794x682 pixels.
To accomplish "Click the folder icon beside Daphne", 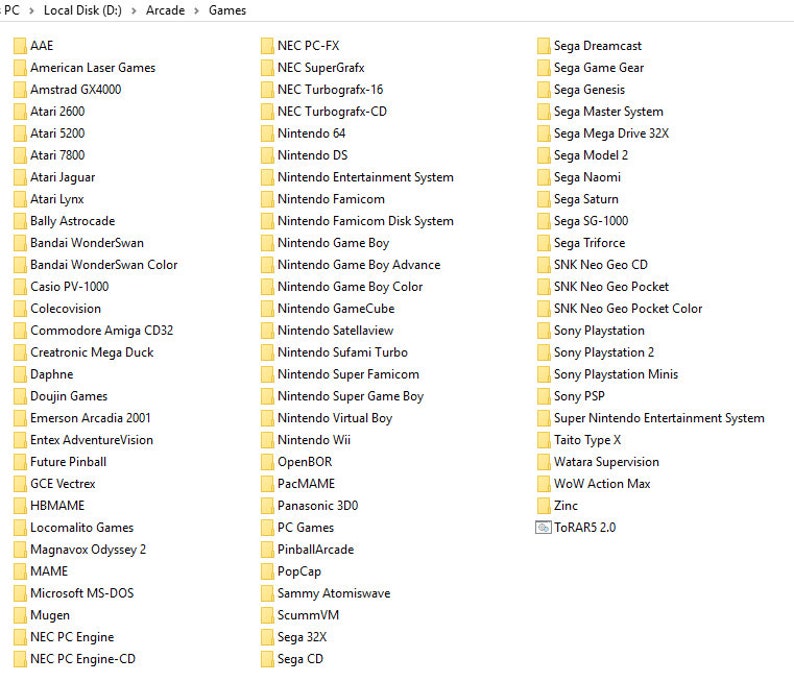I will pyautogui.click(x=20, y=374).
